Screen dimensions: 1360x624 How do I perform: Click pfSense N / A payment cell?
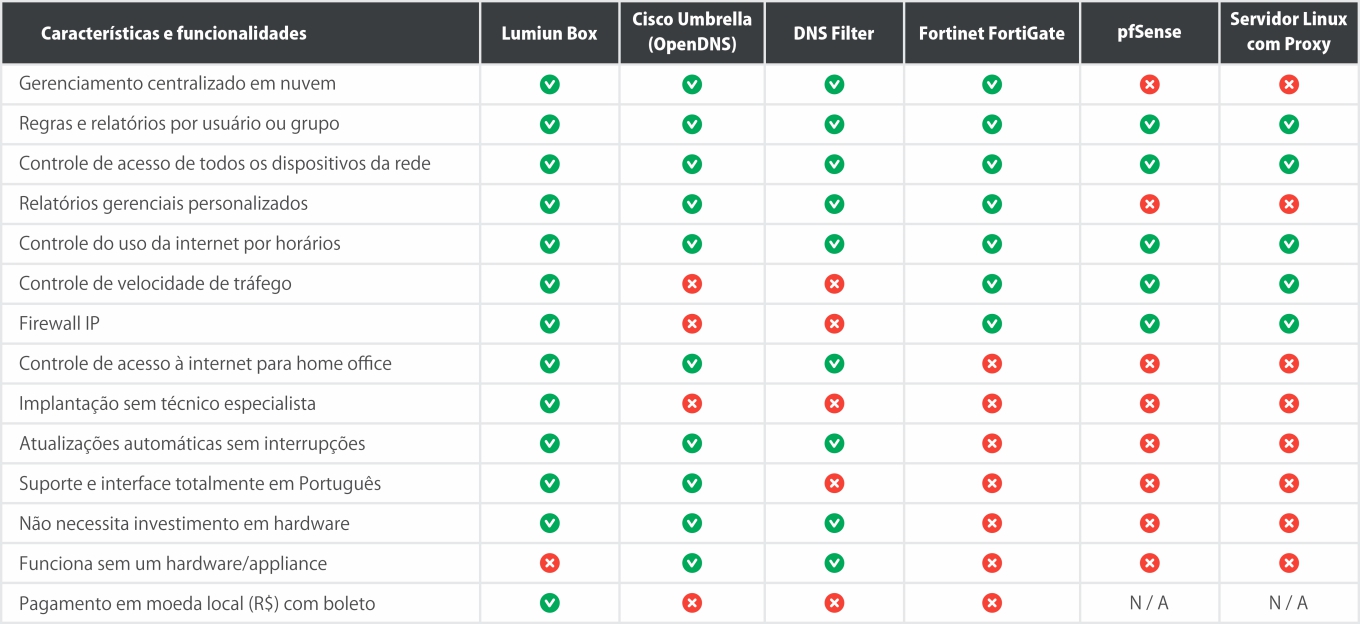[x=1149, y=603]
